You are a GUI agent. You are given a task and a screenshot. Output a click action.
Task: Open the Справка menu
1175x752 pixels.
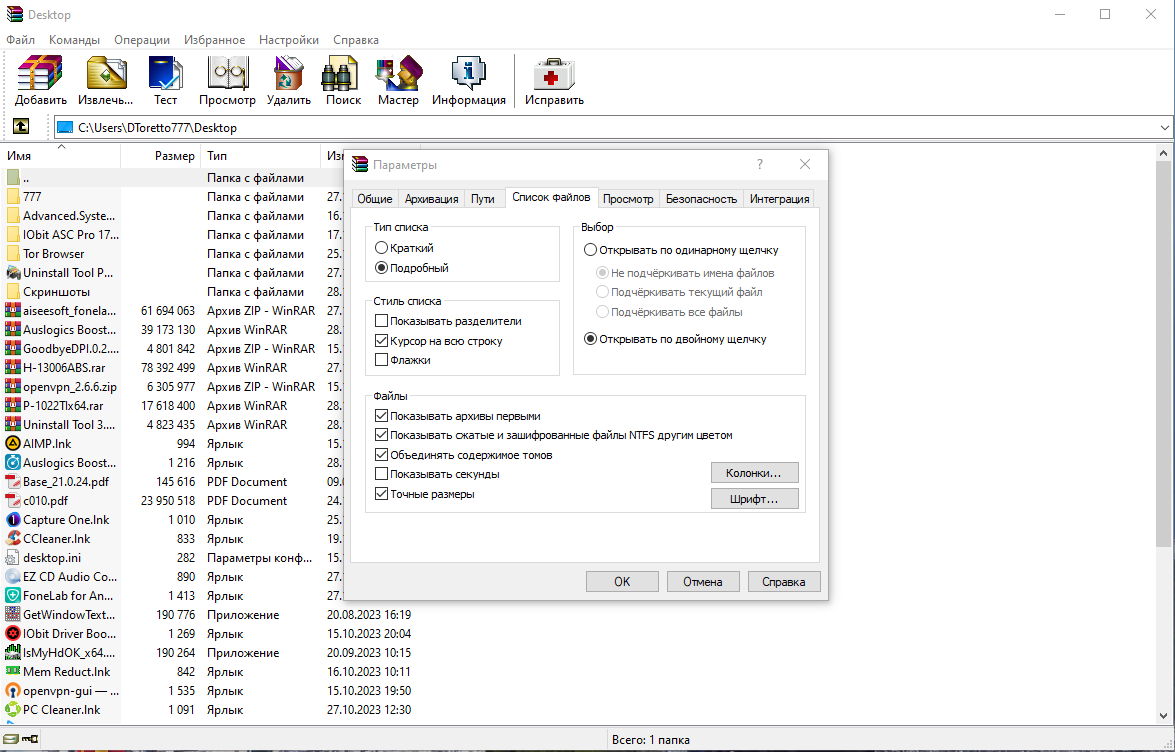(x=356, y=40)
